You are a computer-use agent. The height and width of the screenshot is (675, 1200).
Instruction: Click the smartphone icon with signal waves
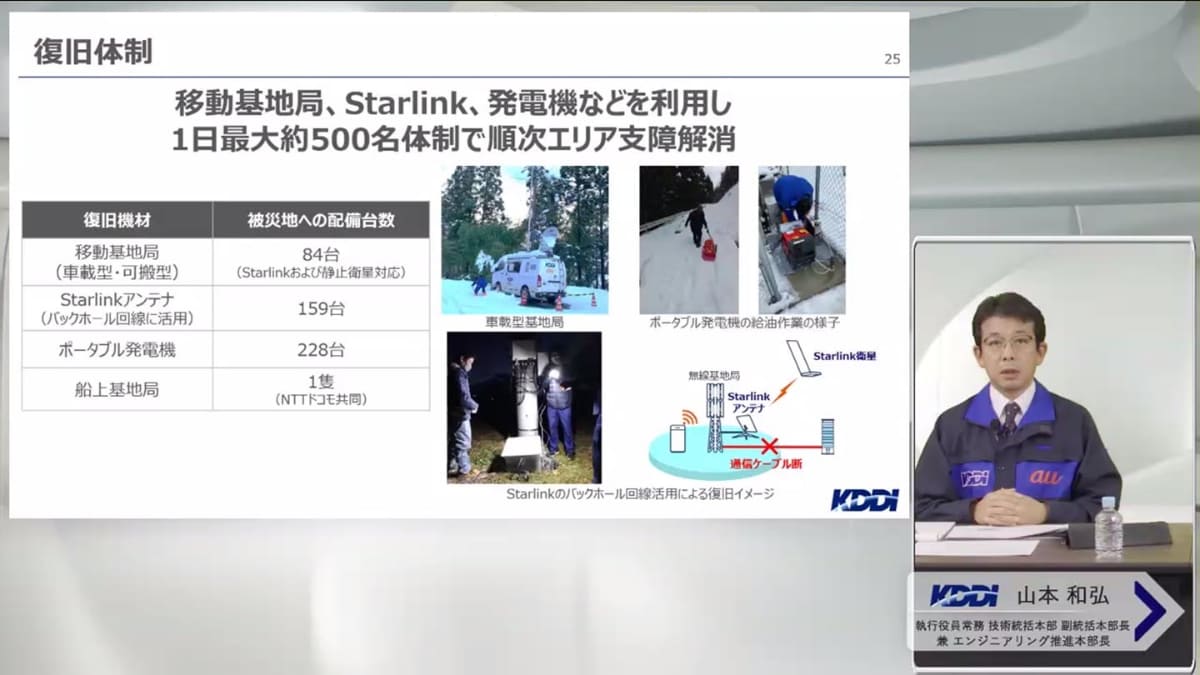tap(677, 438)
